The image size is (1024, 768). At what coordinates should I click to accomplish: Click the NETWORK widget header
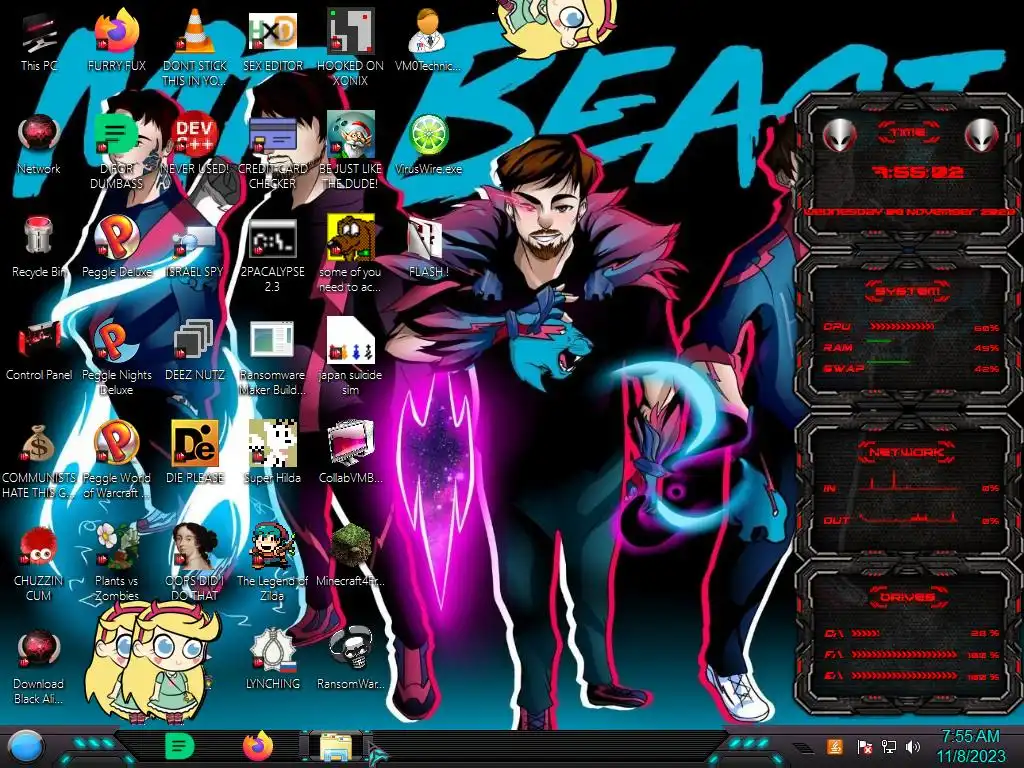pos(908,451)
